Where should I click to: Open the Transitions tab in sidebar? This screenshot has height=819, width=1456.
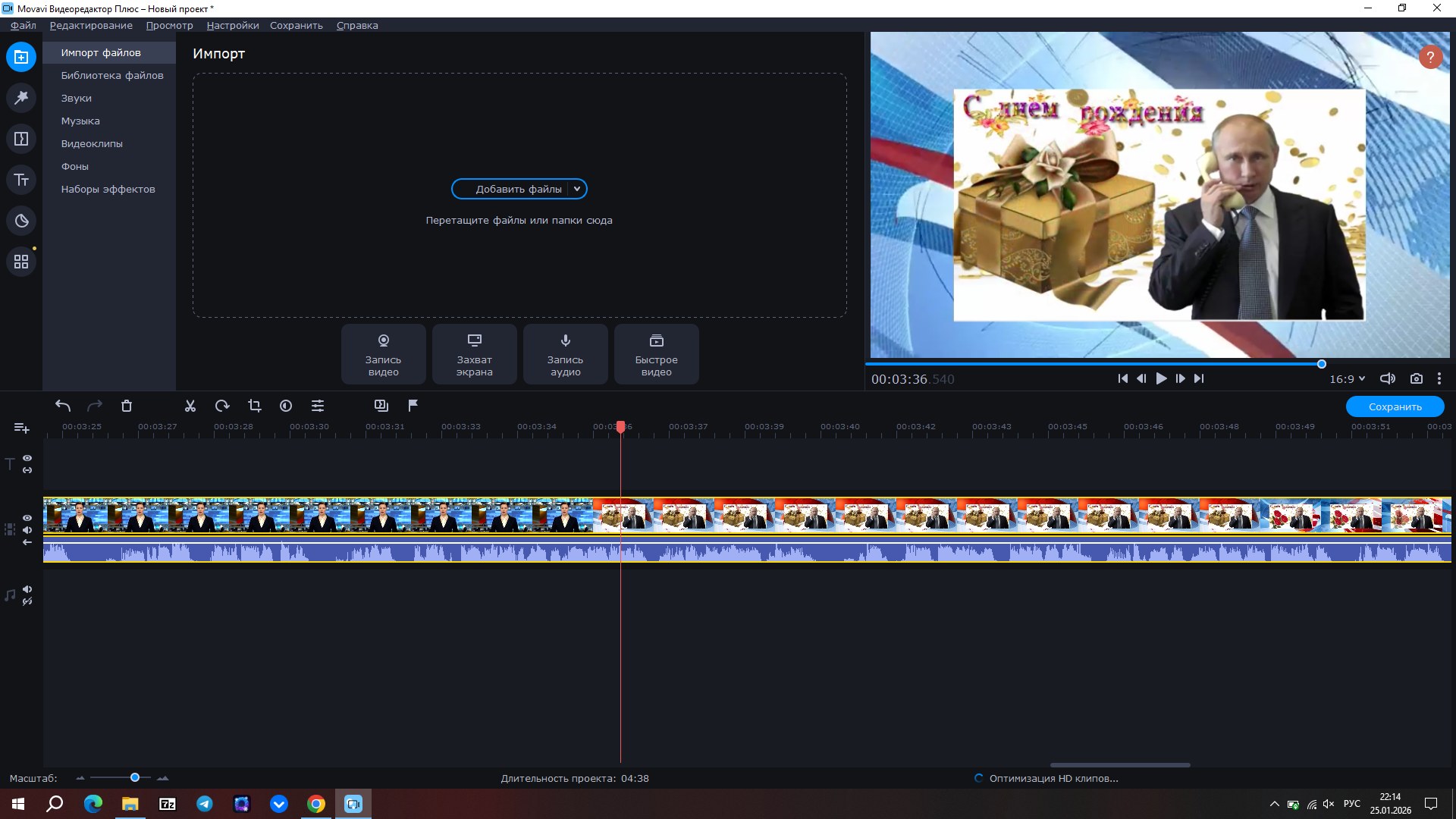point(21,139)
